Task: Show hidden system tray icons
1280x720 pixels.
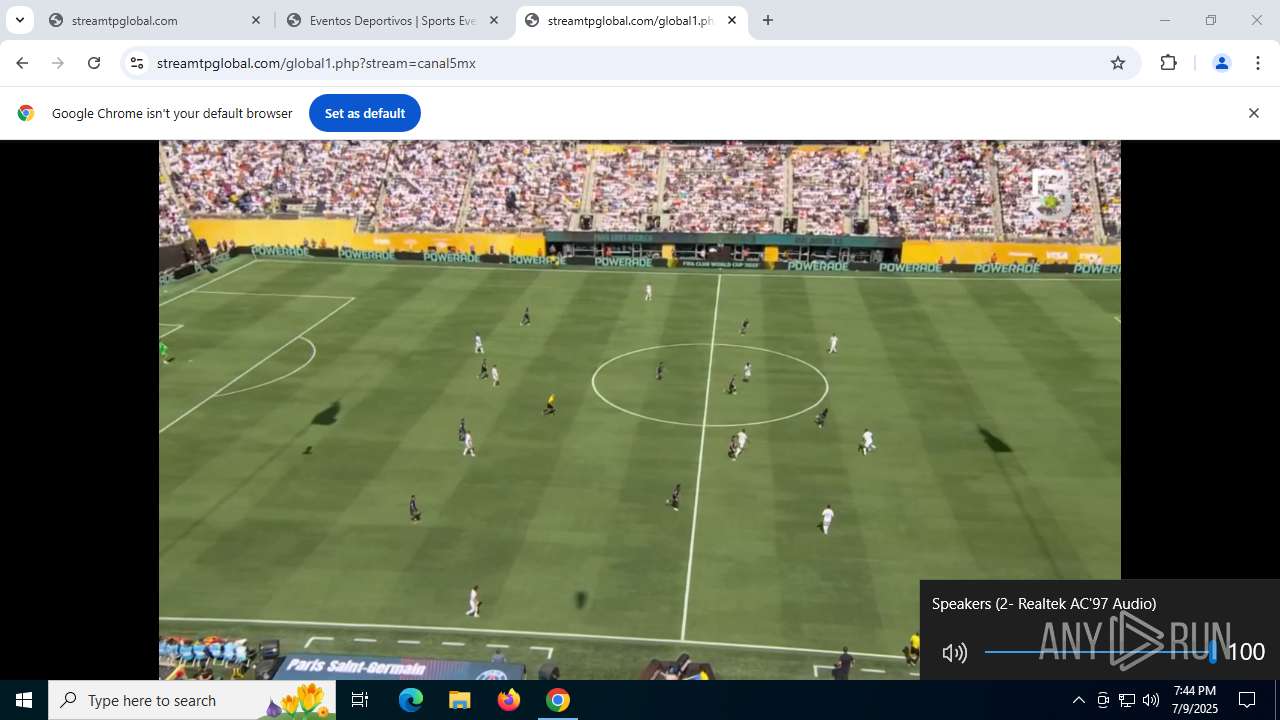Action: point(1078,700)
